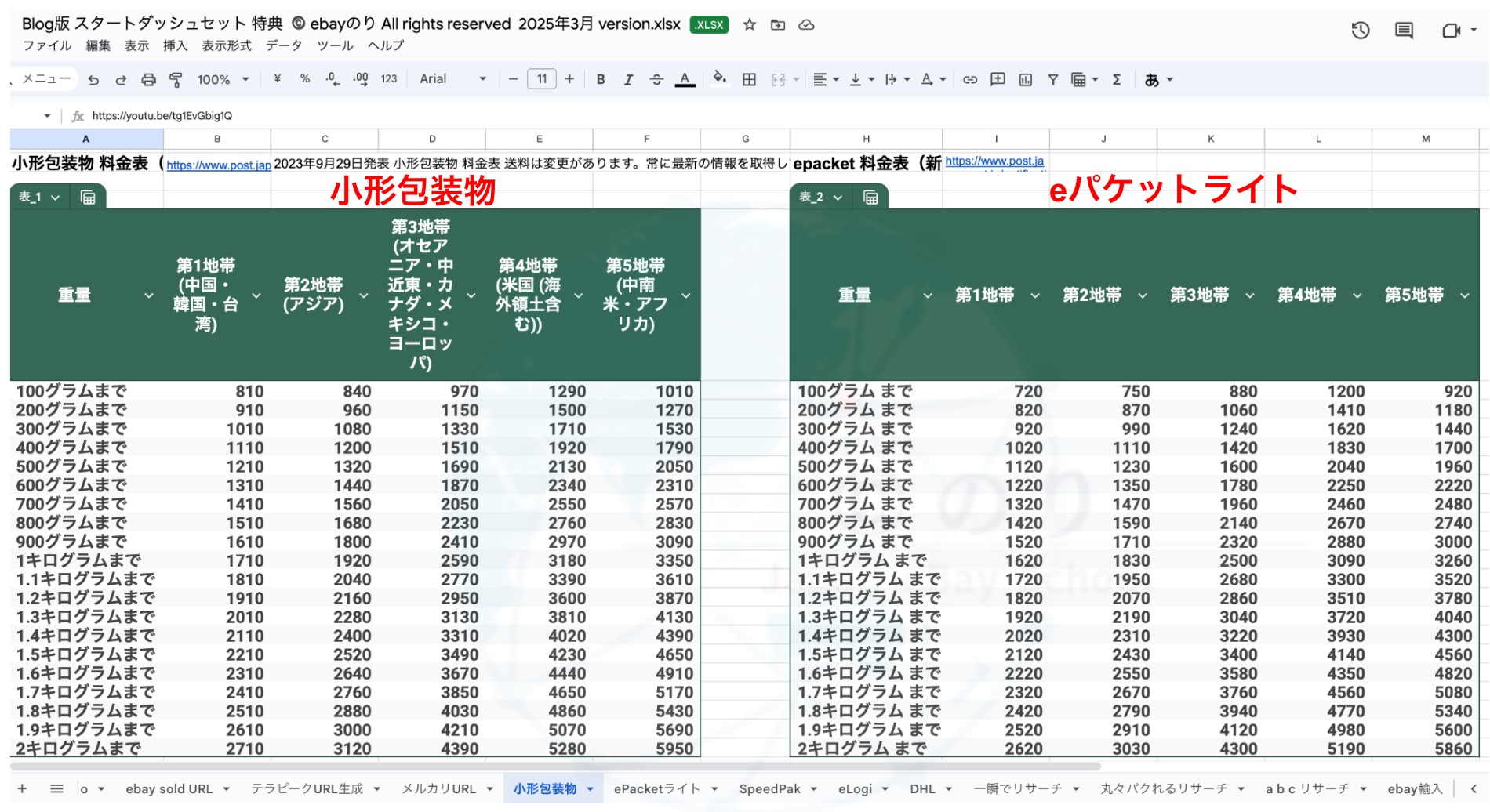
Task: Open the Arial font dropdown
Action: tap(452, 79)
